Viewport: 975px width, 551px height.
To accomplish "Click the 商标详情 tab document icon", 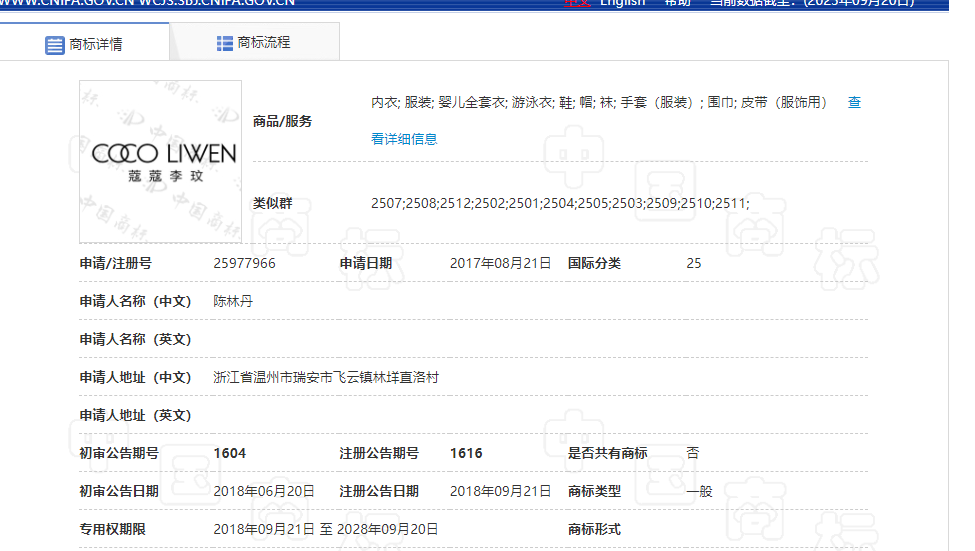I will [x=55, y=45].
